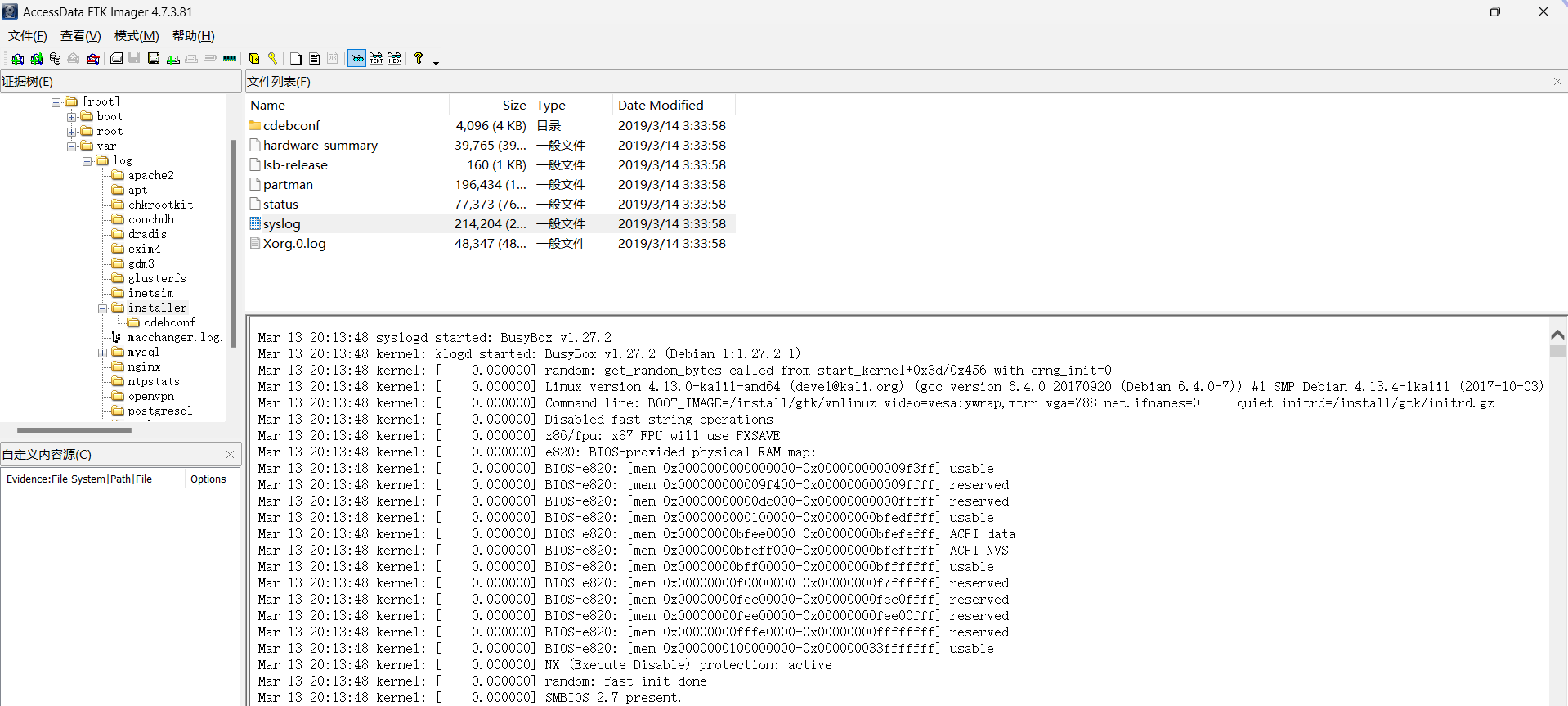Click the greyed paperclip toolbar icon

(x=210, y=59)
